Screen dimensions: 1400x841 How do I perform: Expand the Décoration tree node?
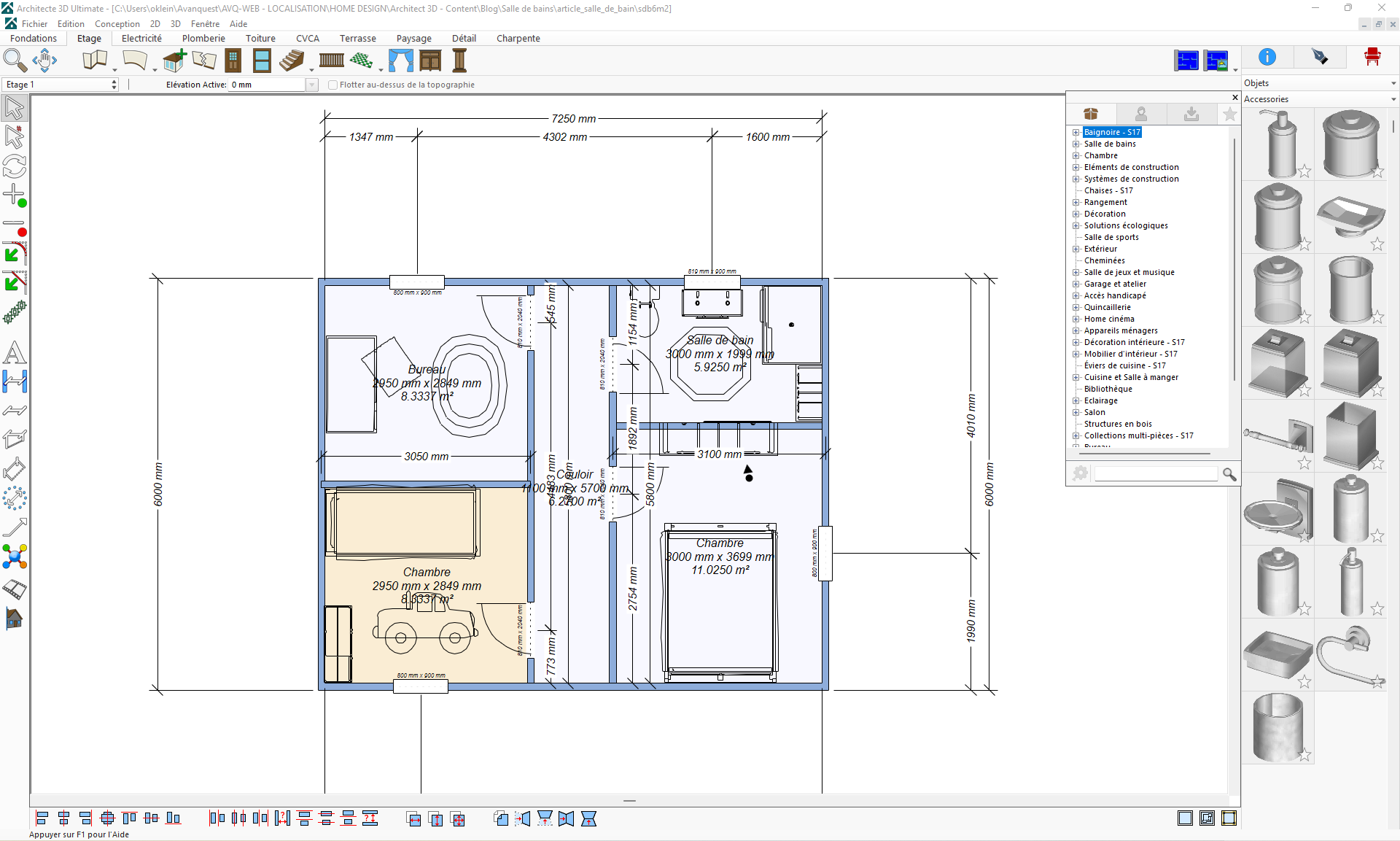click(1076, 214)
